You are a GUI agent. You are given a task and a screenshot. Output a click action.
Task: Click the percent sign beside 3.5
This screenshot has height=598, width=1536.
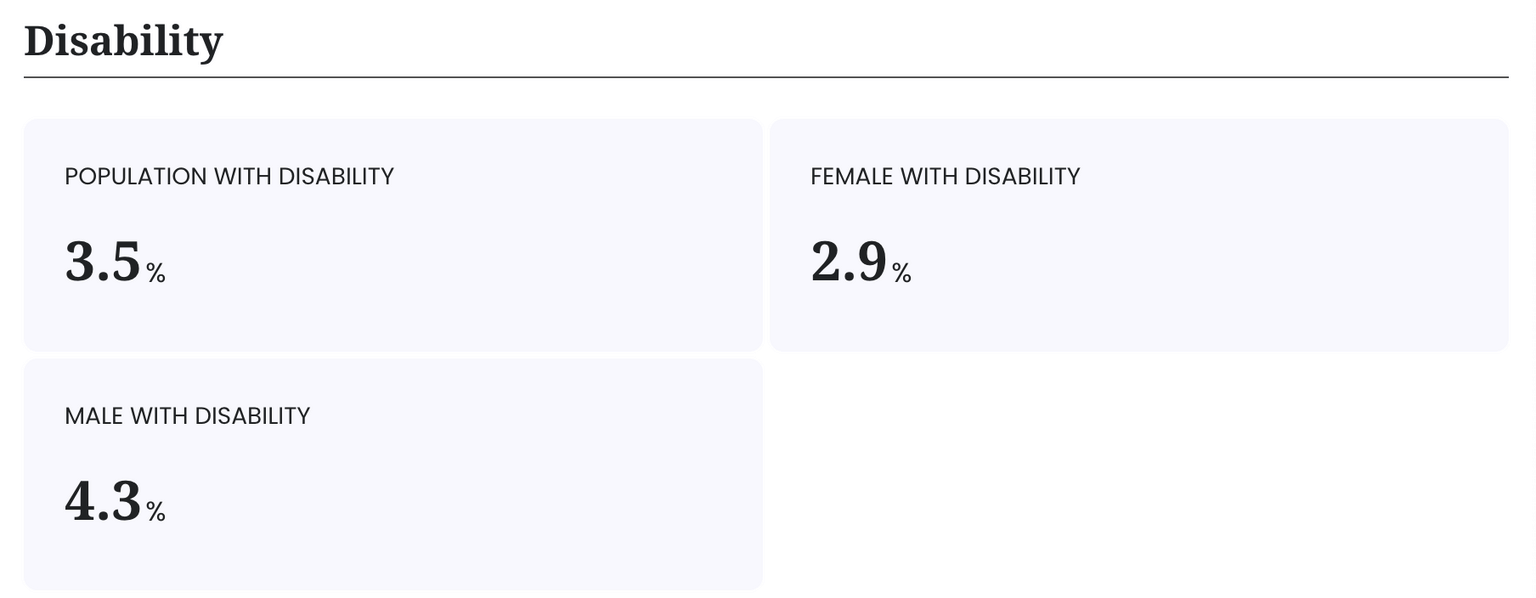[156, 273]
